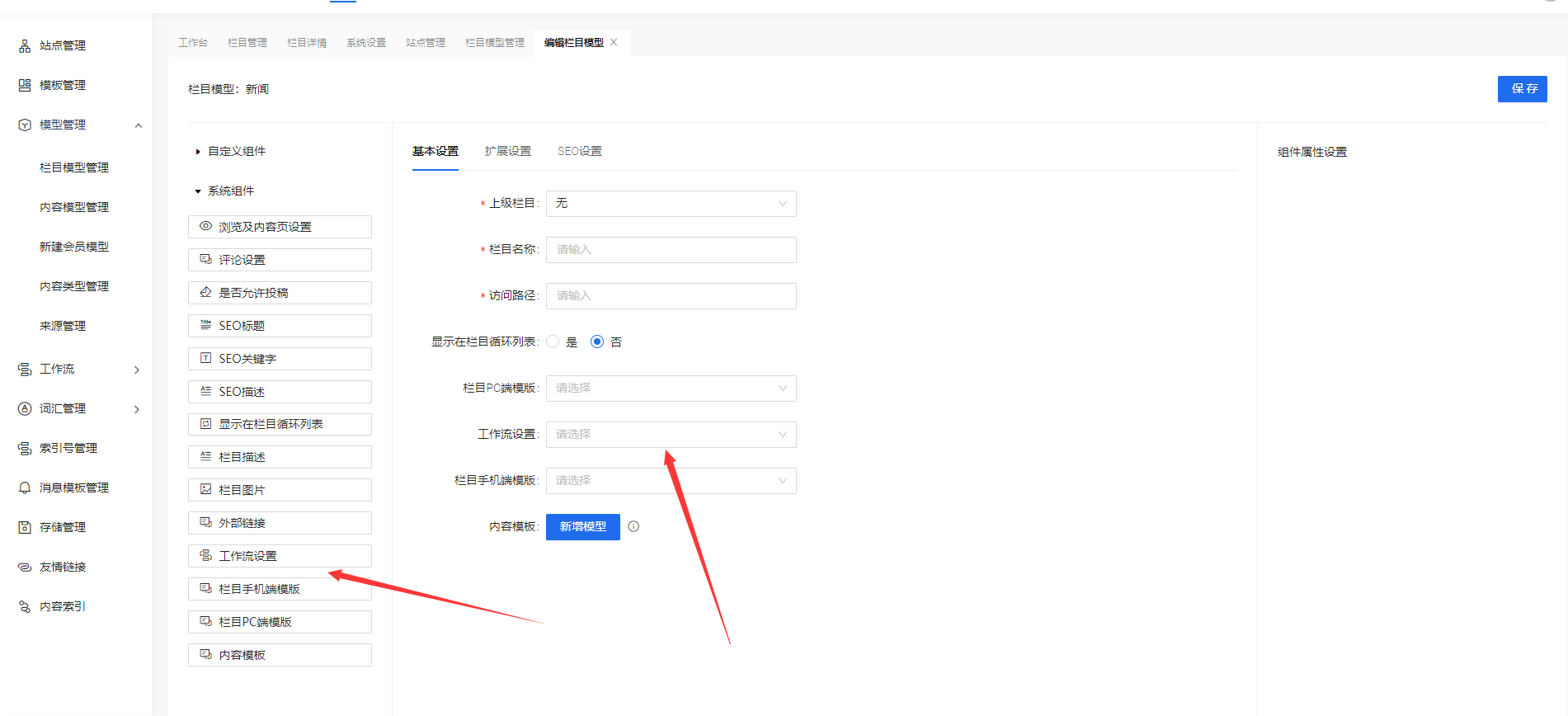
Task: Click the 内容索引 sidebar icon
Action: coord(25,607)
